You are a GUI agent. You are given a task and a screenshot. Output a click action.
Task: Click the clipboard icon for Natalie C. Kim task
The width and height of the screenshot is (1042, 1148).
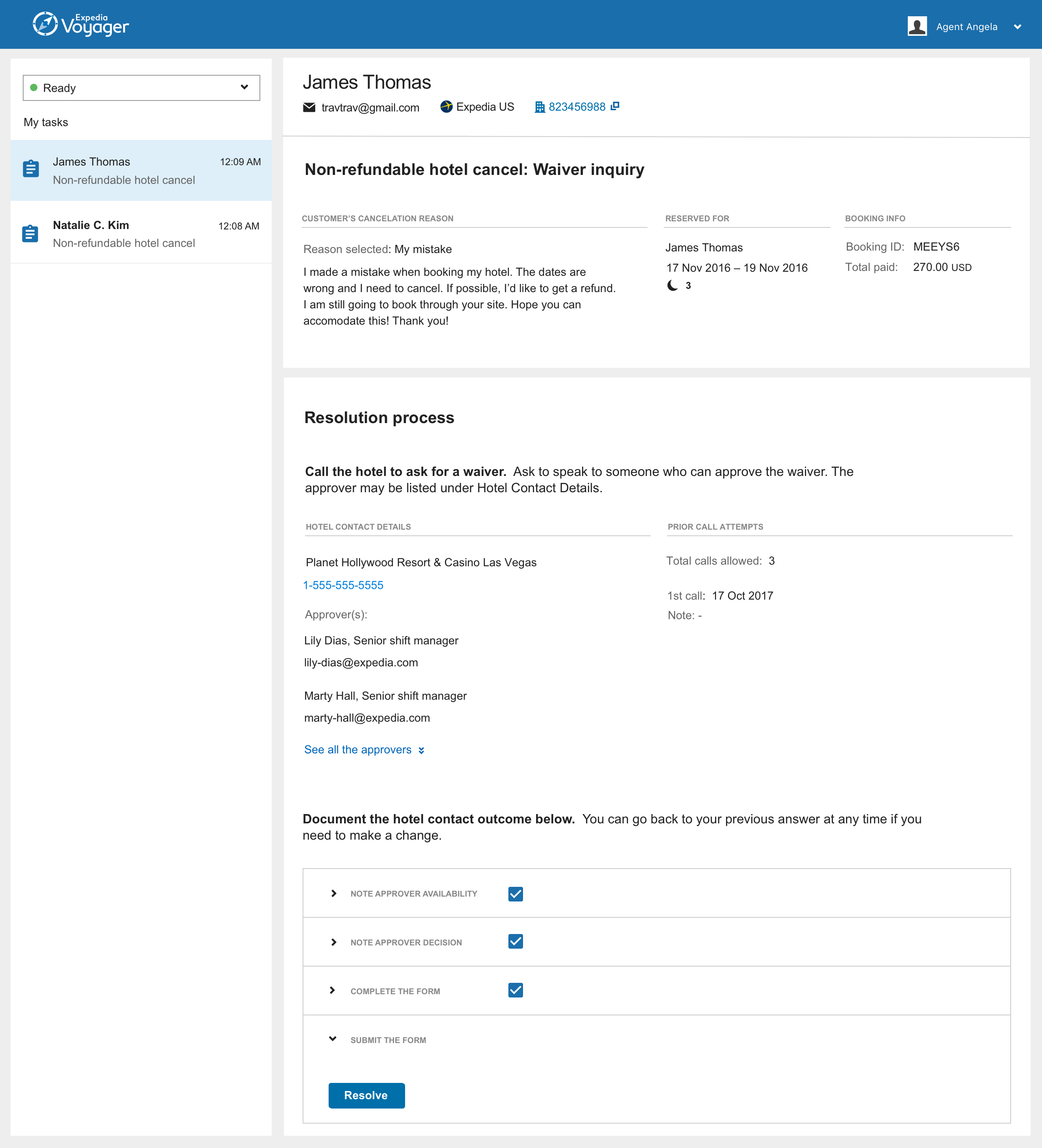coord(30,234)
